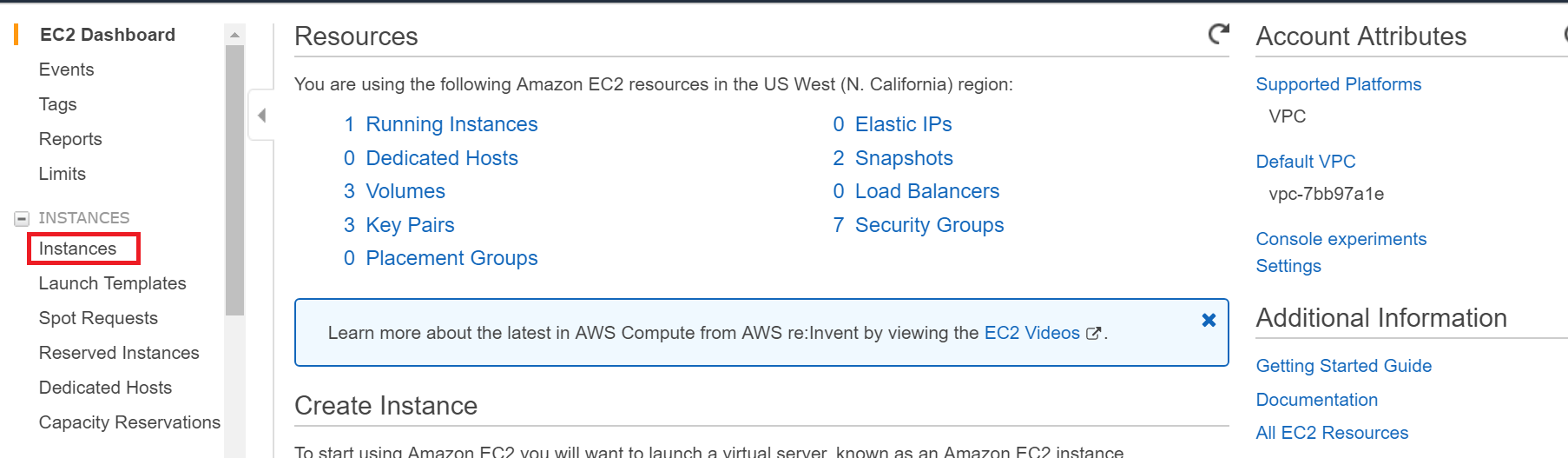Open the Volumes resource link
1568x458 pixels.
click(405, 191)
